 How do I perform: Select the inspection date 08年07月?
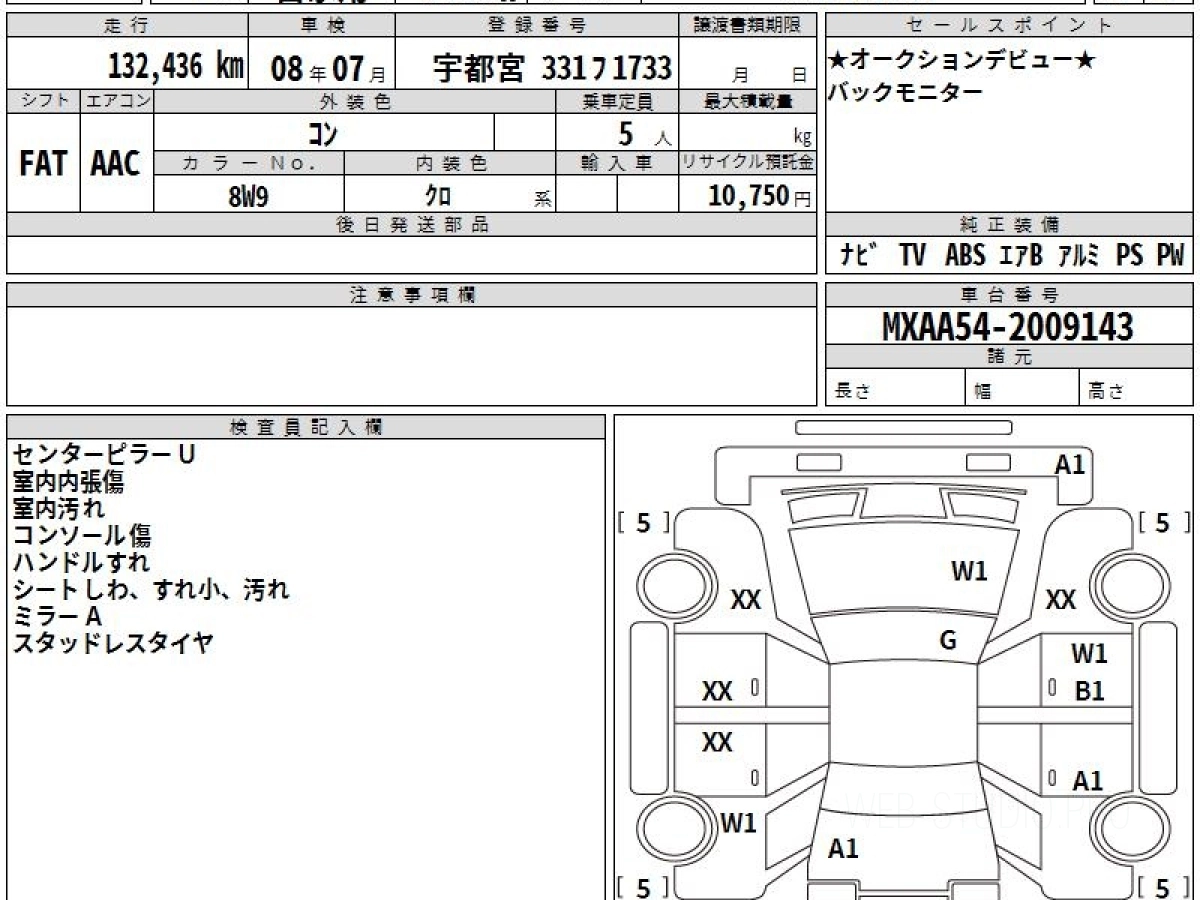(328, 69)
